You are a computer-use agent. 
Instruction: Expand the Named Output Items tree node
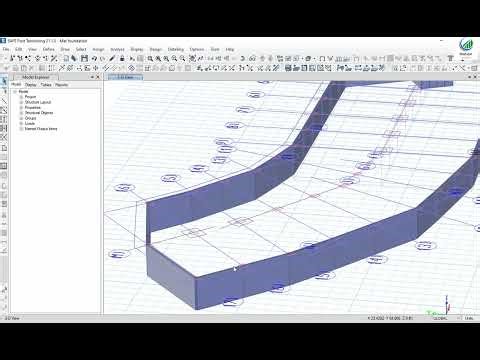pos(21,129)
